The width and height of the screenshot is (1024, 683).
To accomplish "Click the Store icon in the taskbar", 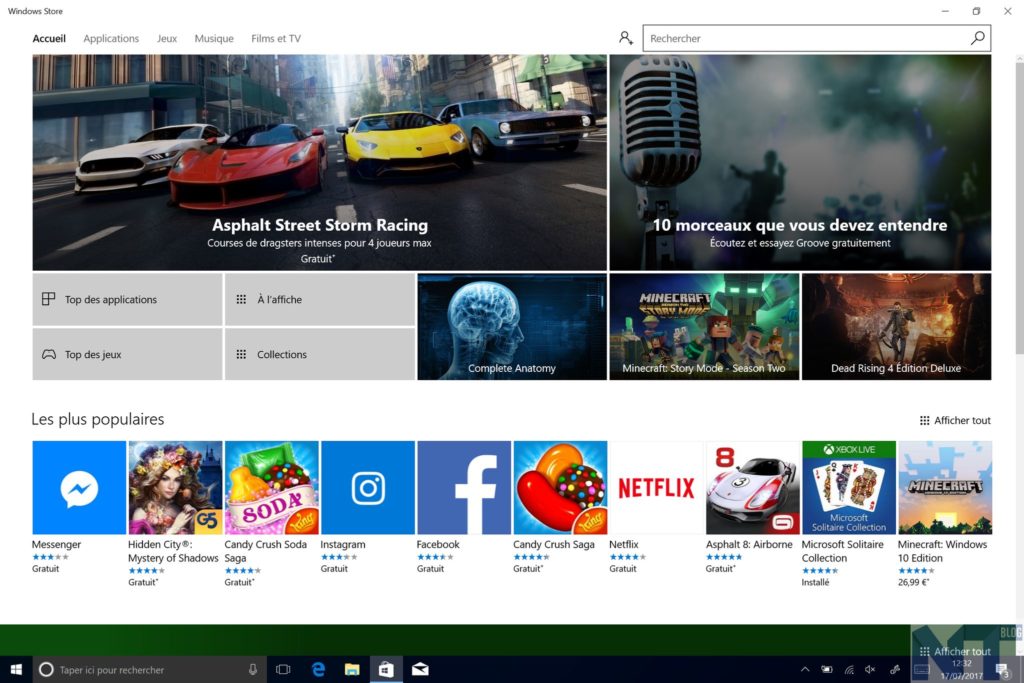I will [x=386, y=669].
